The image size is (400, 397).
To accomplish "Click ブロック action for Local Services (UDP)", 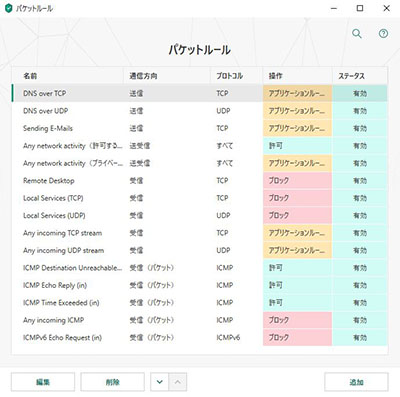I will pos(298,215).
